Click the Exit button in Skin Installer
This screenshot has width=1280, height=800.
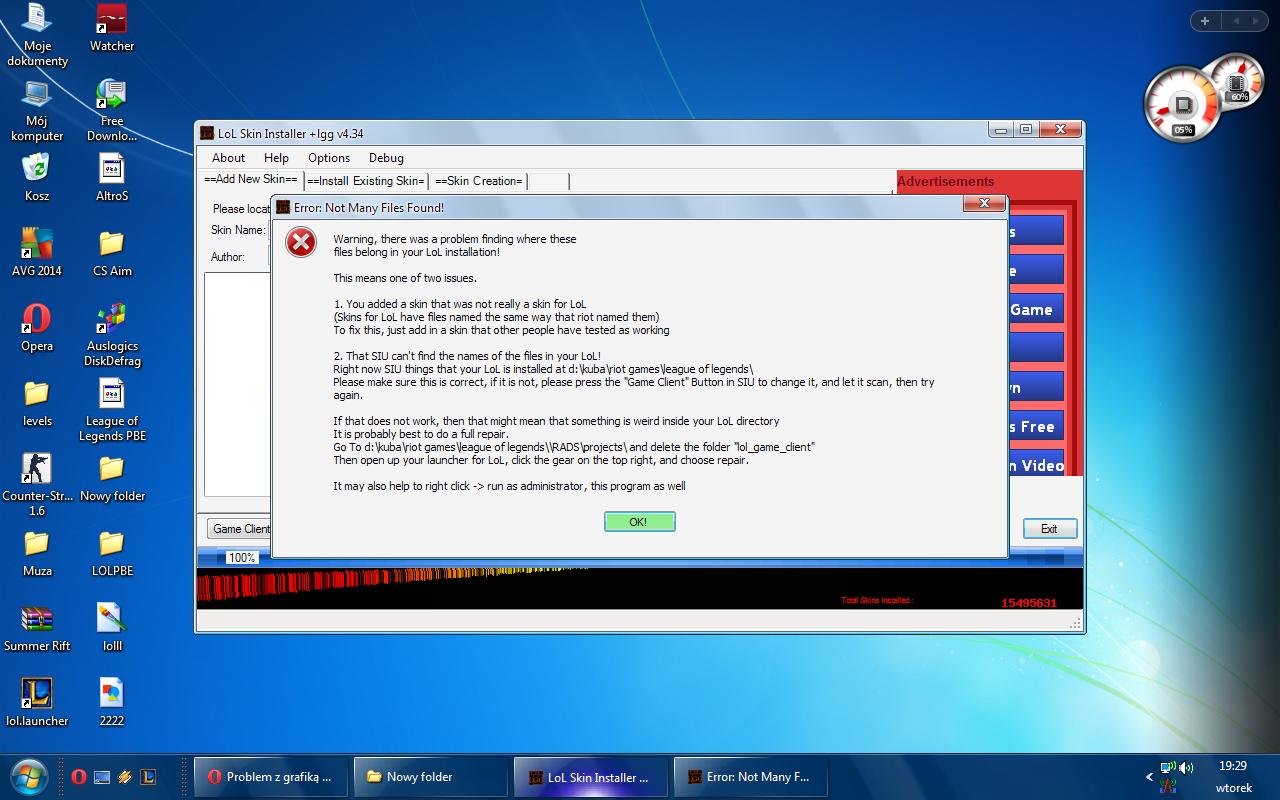coord(1049,529)
